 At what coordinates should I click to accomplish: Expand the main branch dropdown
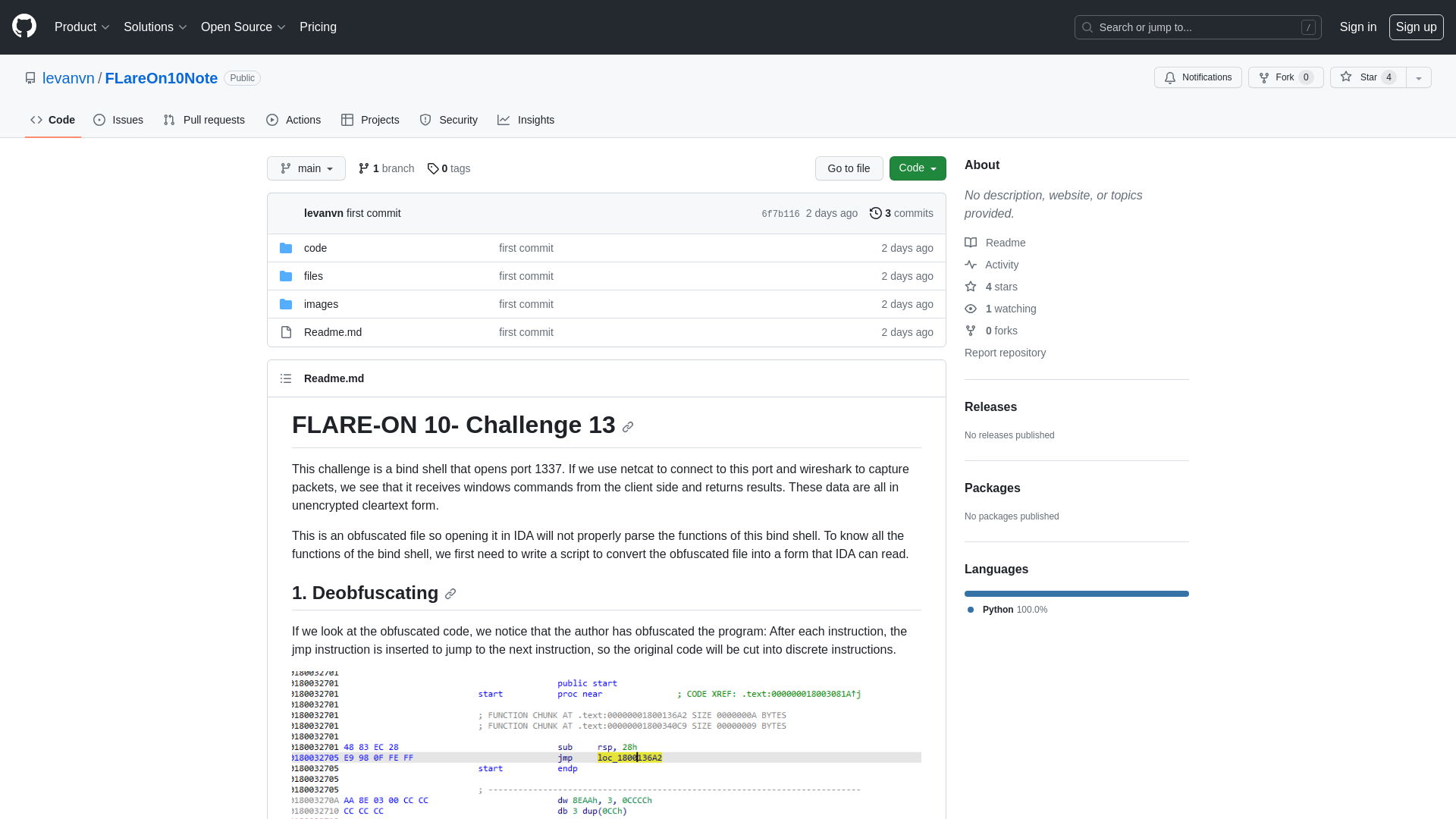[305, 168]
